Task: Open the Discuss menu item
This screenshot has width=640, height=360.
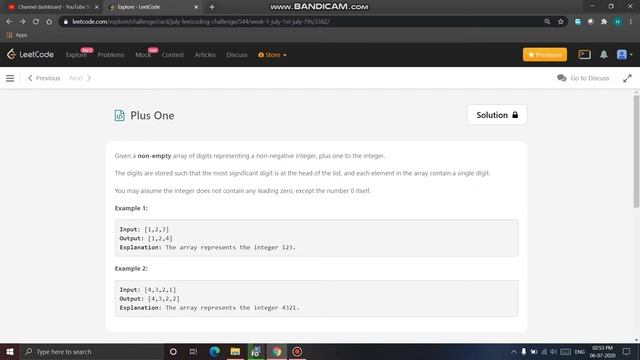Action: (237, 55)
